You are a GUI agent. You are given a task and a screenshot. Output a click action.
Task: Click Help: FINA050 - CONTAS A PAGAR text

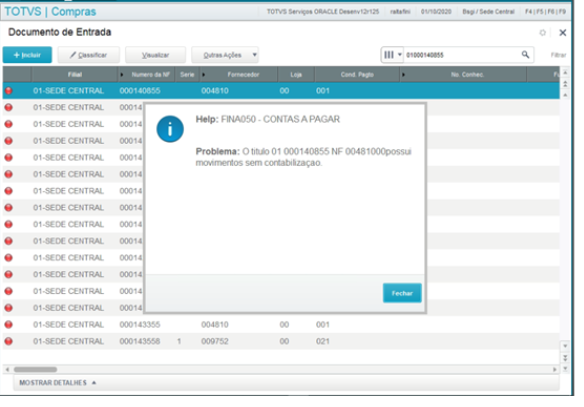268,120
